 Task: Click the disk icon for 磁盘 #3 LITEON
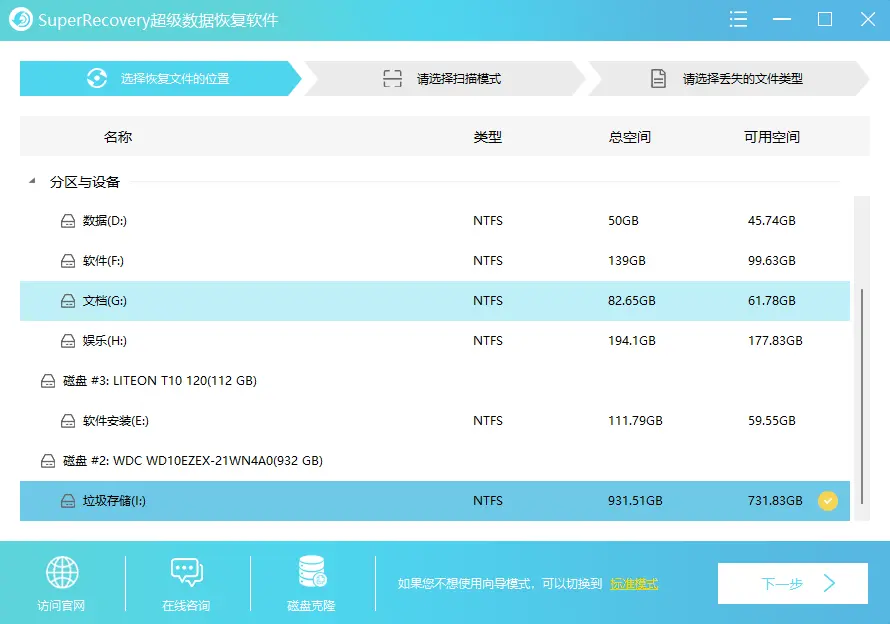[x=48, y=381]
